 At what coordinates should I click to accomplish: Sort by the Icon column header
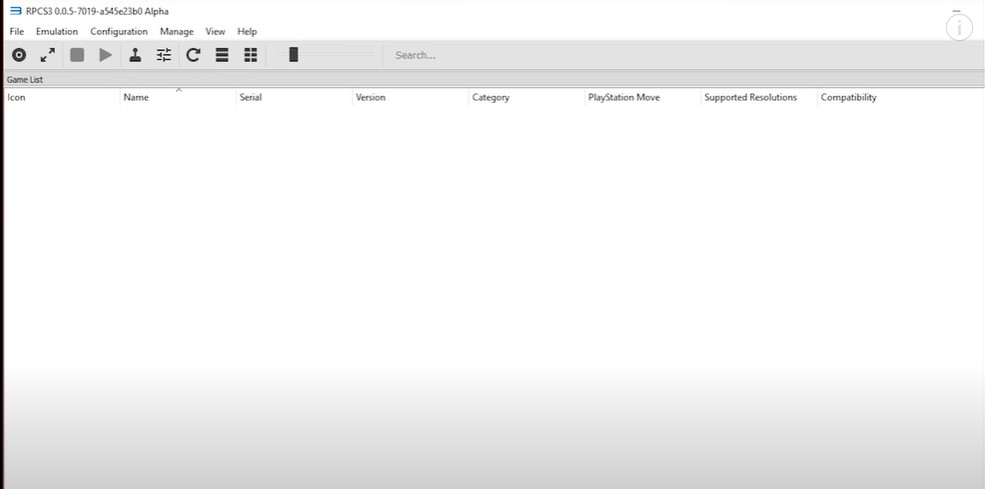(62, 97)
